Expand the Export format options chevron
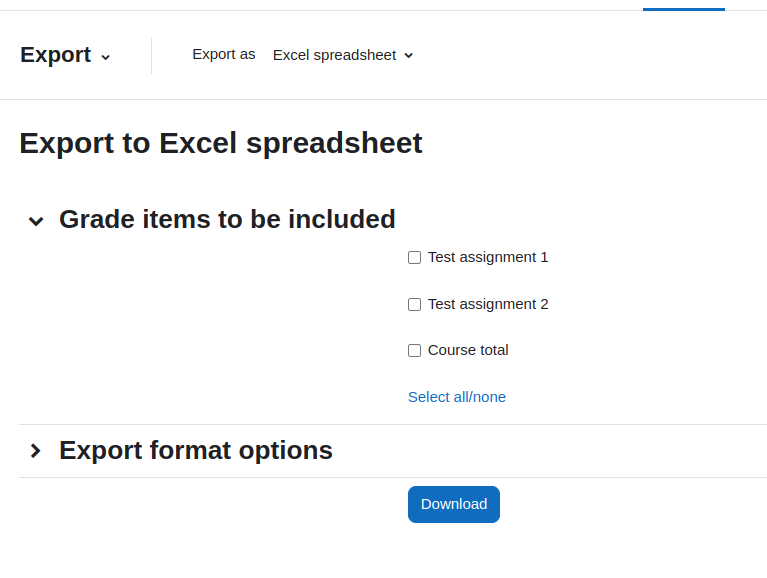Image resolution: width=767 pixels, height=578 pixels. [x=36, y=450]
